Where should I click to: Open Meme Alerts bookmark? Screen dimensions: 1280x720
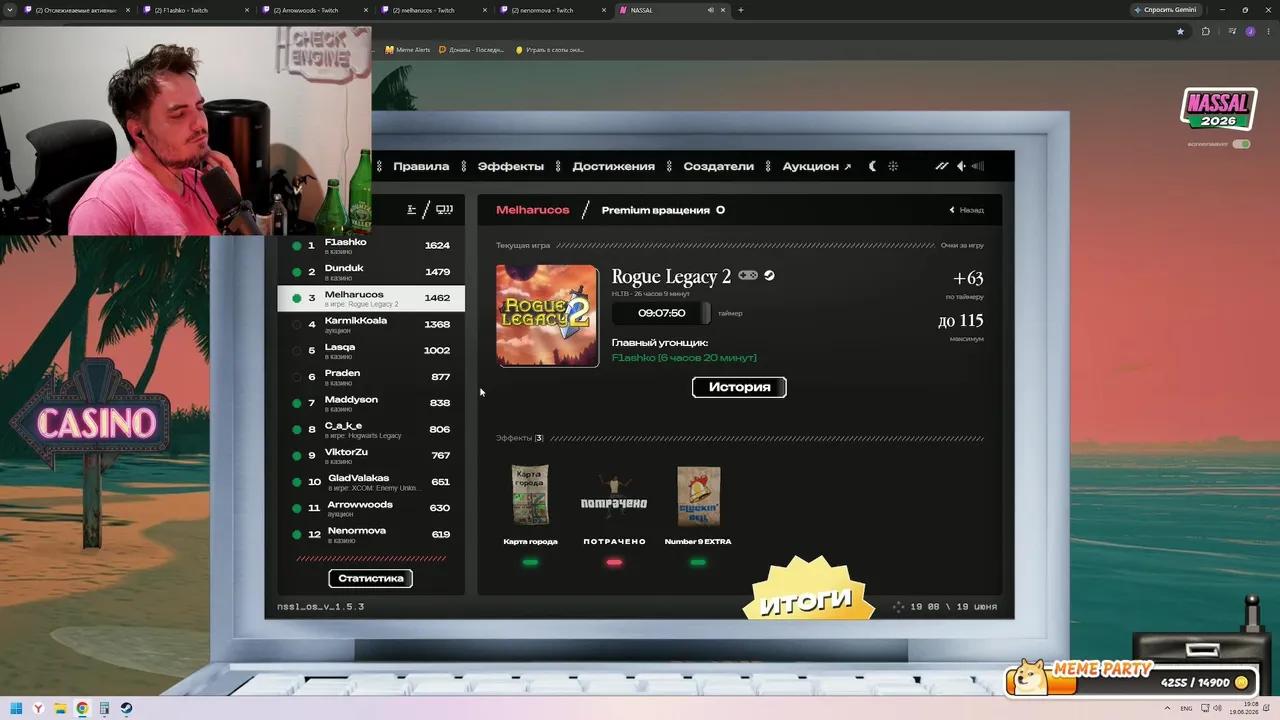(x=408, y=50)
